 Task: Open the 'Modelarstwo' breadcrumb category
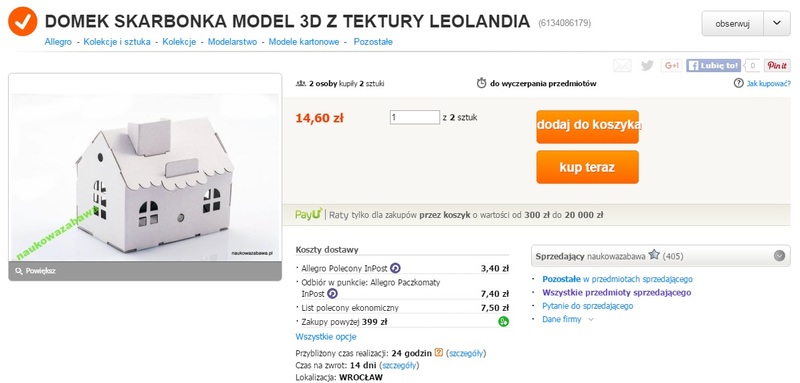pyautogui.click(x=232, y=42)
